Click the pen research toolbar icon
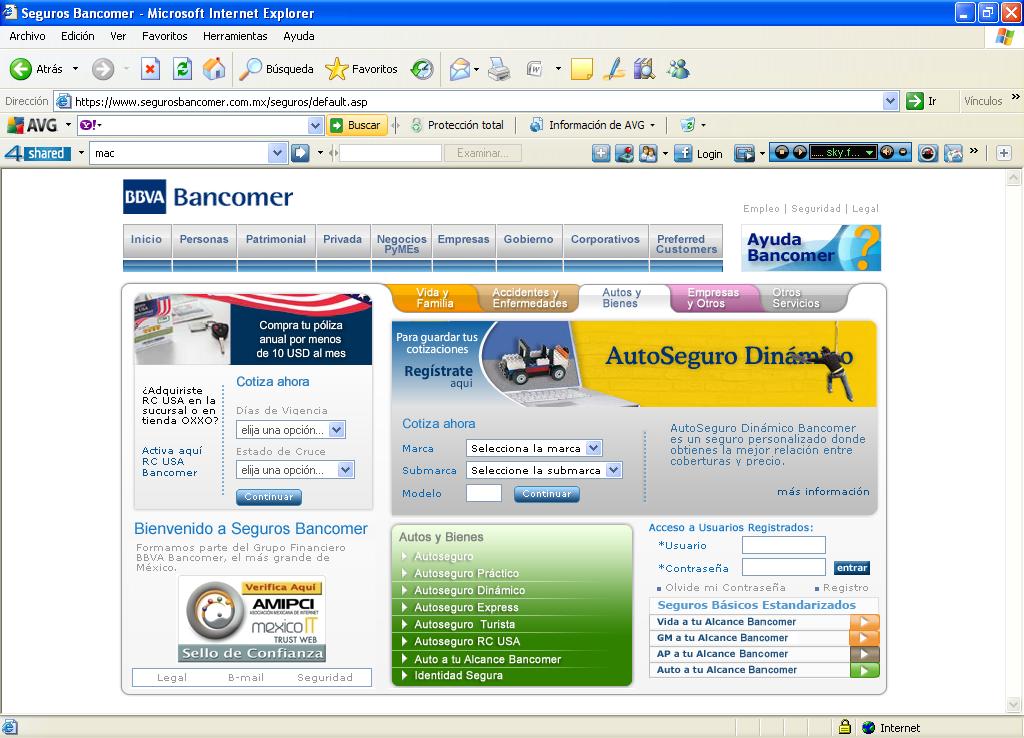Screen dimensions: 1024x738 [613, 69]
